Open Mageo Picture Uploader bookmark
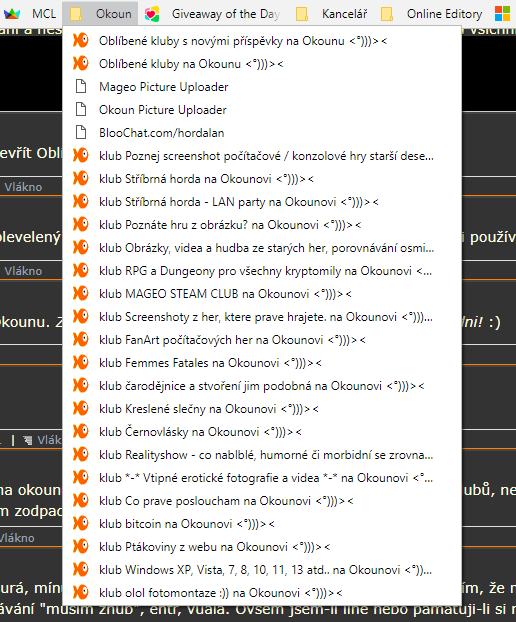Image resolution: width=516 pixels, height=622 pixels. point(262,87)
